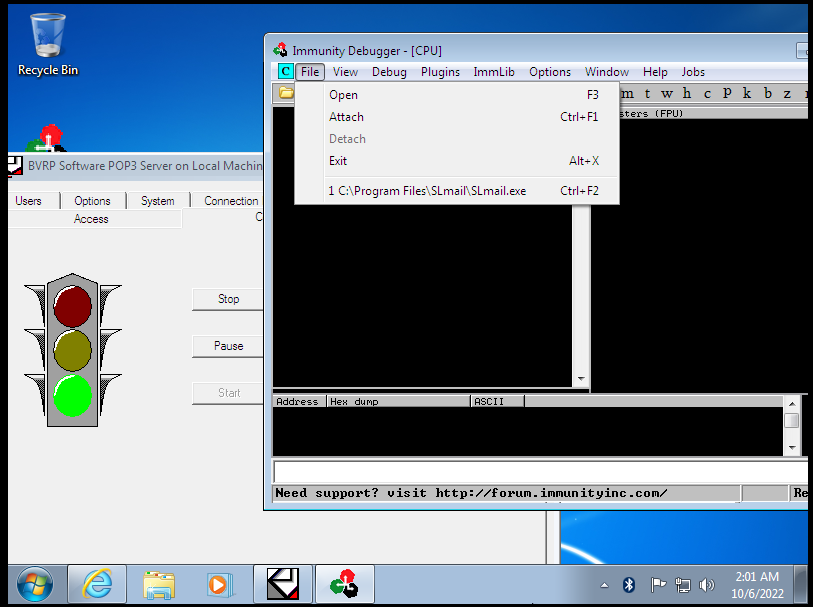813x607 pixels.
Task: Open Windows Explorer from taskbar
Action: click(x=159, y=584)
